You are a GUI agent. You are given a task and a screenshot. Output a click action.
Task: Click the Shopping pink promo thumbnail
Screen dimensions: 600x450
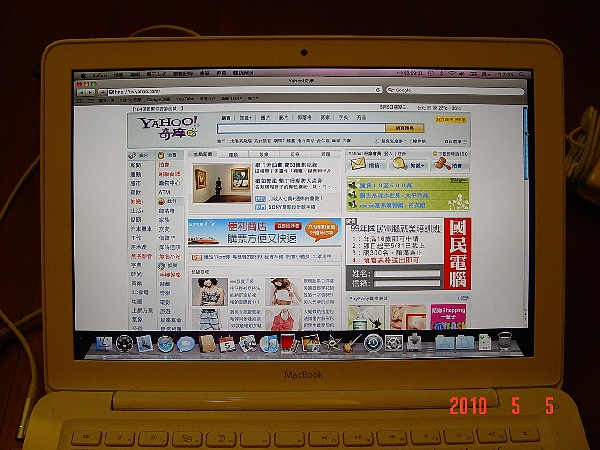click(x=448, y=316)
